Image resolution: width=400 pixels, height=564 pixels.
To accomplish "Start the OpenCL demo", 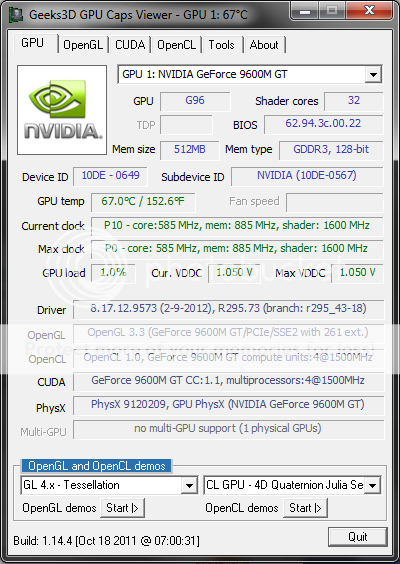I will pyautogui.click(x=305, y=508).
